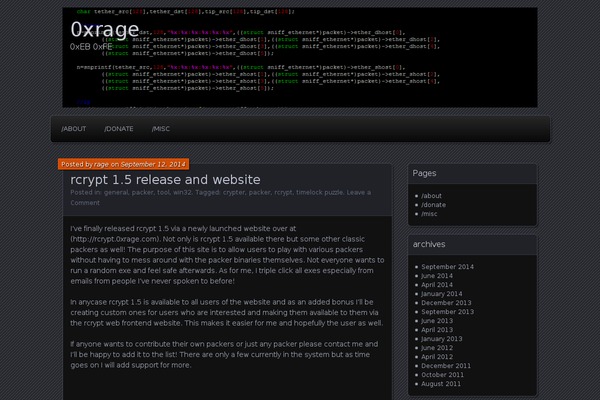This screenshot has width=600, height=400.
Task: Open the December 2013 archive
Action: click(x=446, y=303)
